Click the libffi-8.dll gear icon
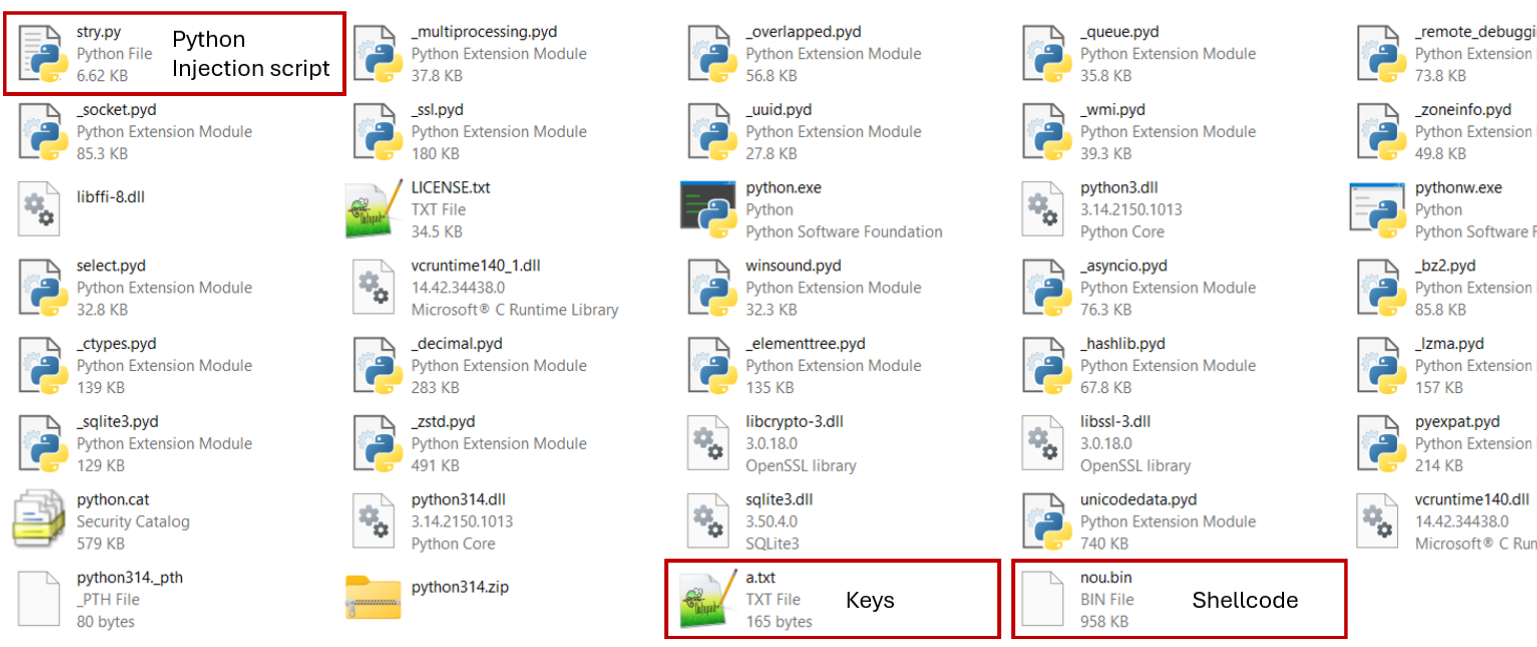 (x=40, y=210)
